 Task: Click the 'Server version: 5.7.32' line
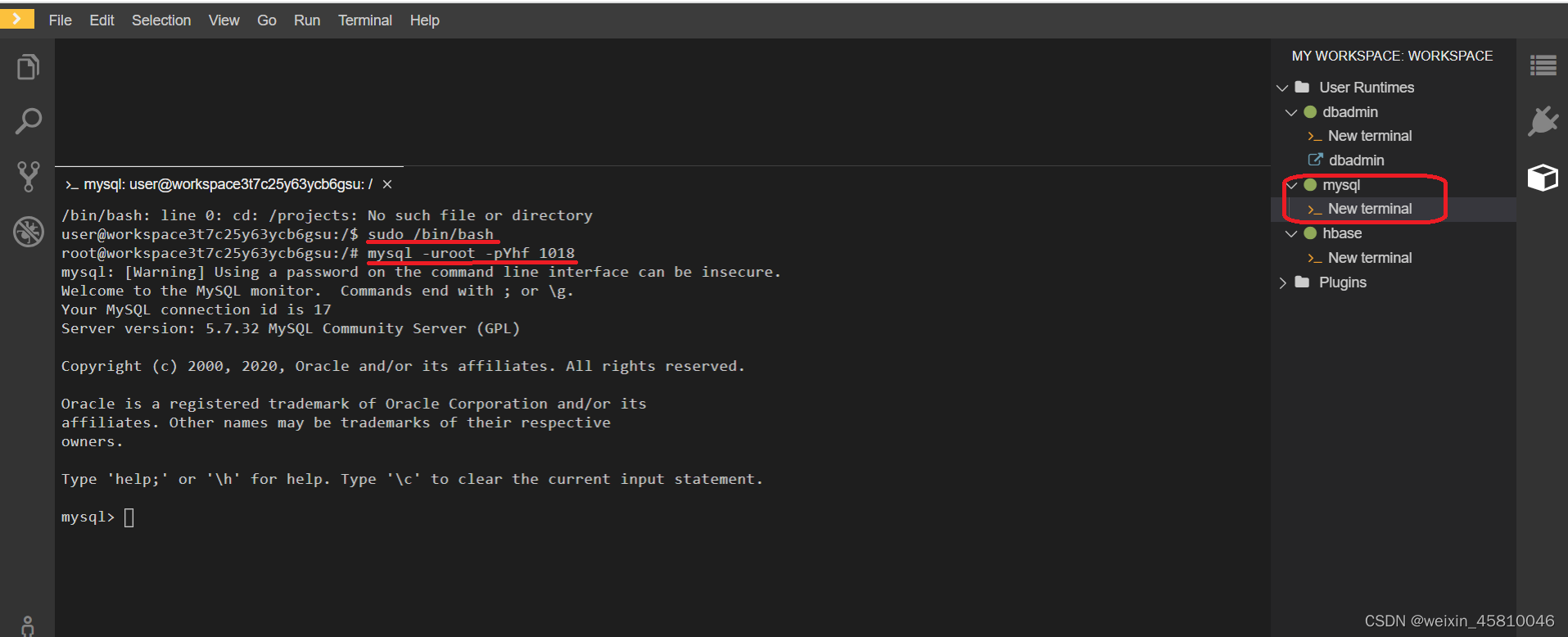(x=291, y=328)
